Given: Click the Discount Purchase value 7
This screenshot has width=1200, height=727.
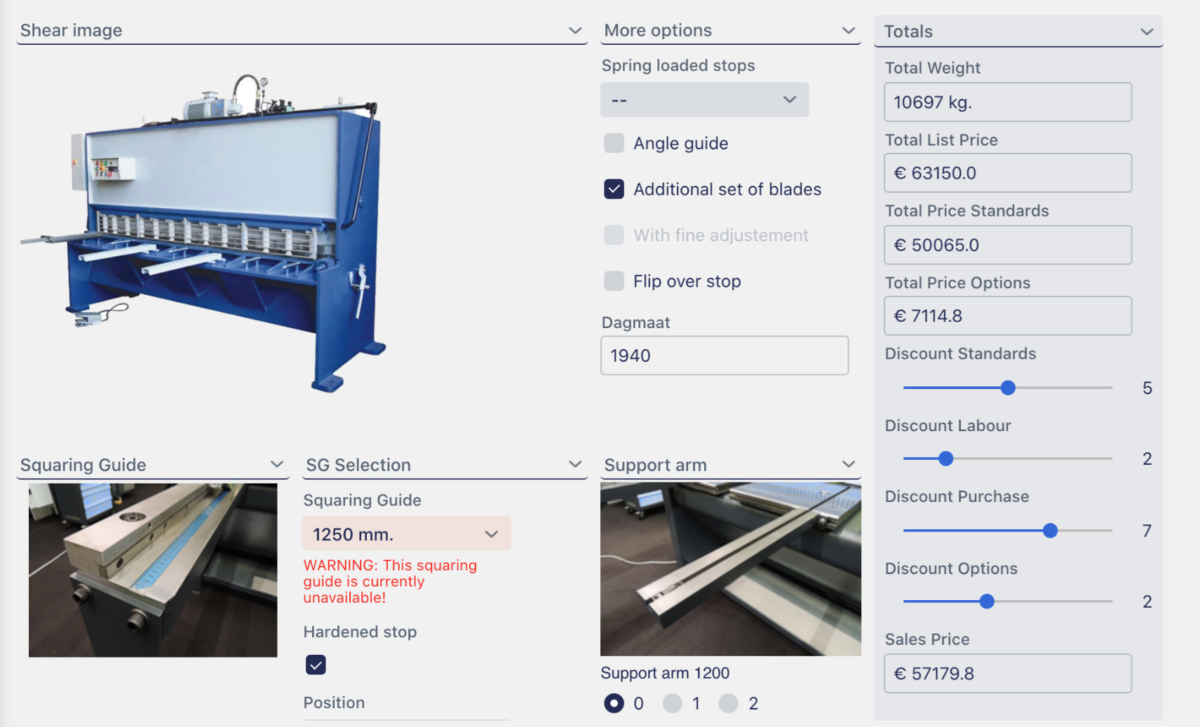Looking at the screenshot, I should (1147, 531).
